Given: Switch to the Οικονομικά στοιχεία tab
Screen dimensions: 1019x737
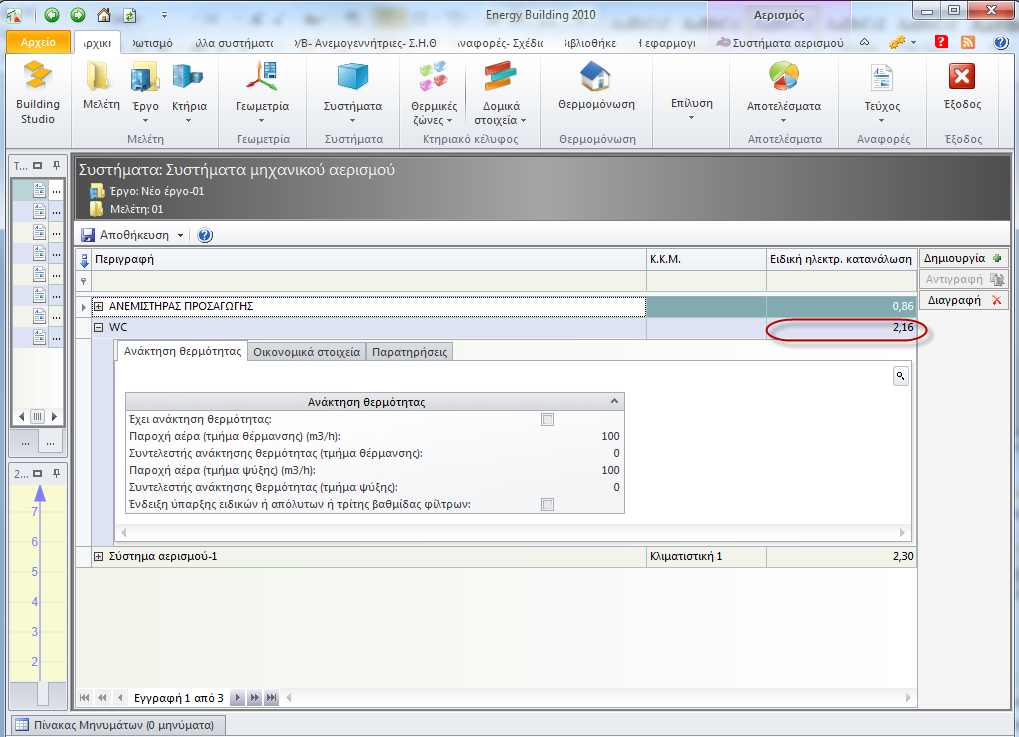Looking at the screenshot, I should click(306, 351).
